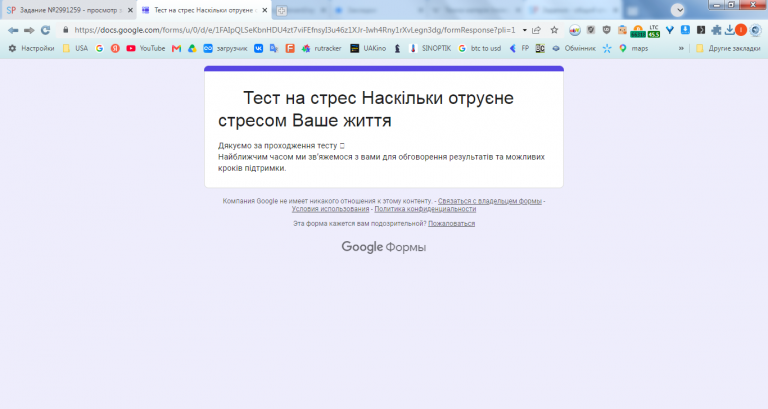The image size is (768, 409).
Task: Open the UAKino bookmark
Action: (x=368, y=48)
